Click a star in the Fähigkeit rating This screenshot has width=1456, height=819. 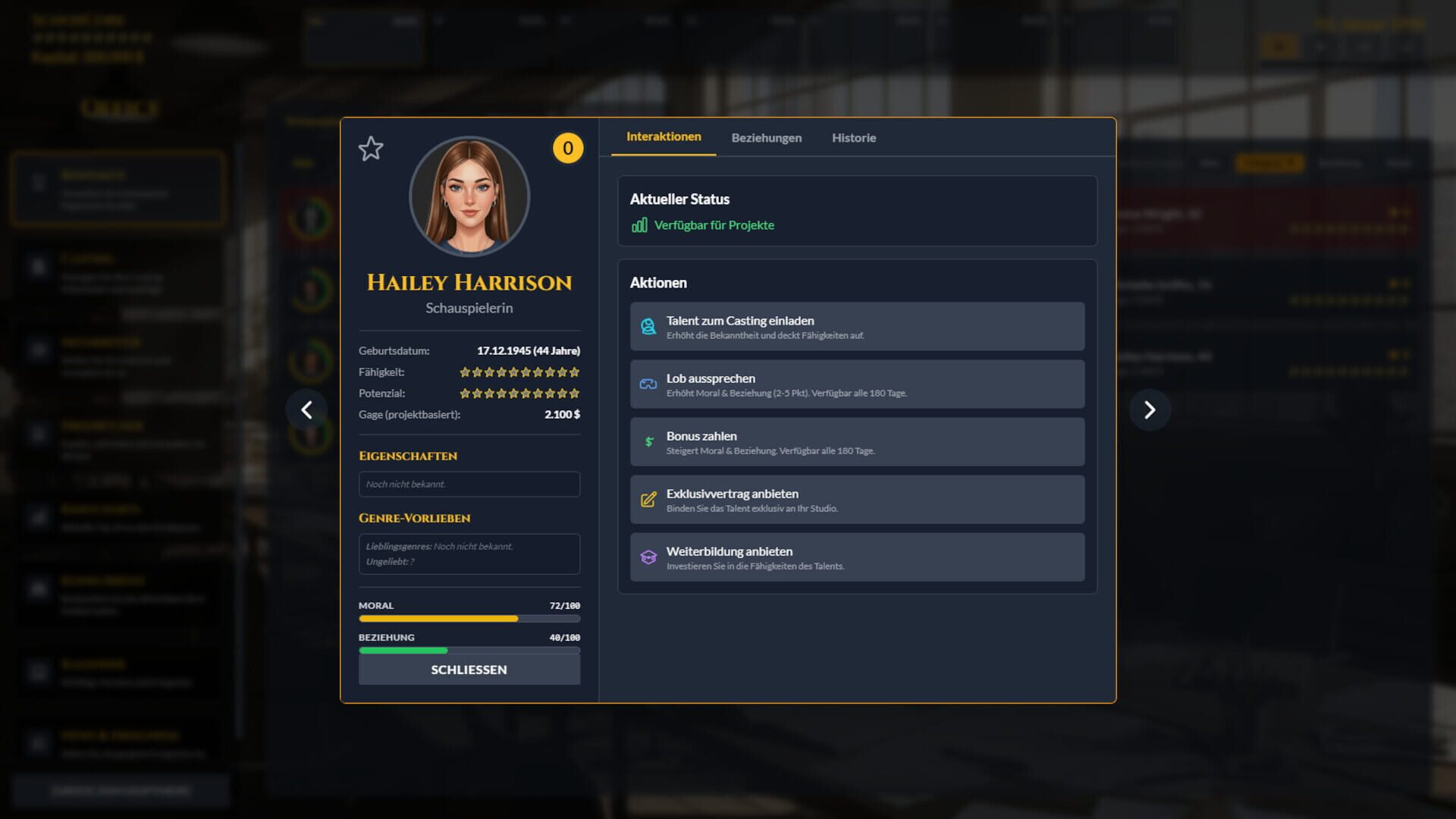[x=519, y=372]
